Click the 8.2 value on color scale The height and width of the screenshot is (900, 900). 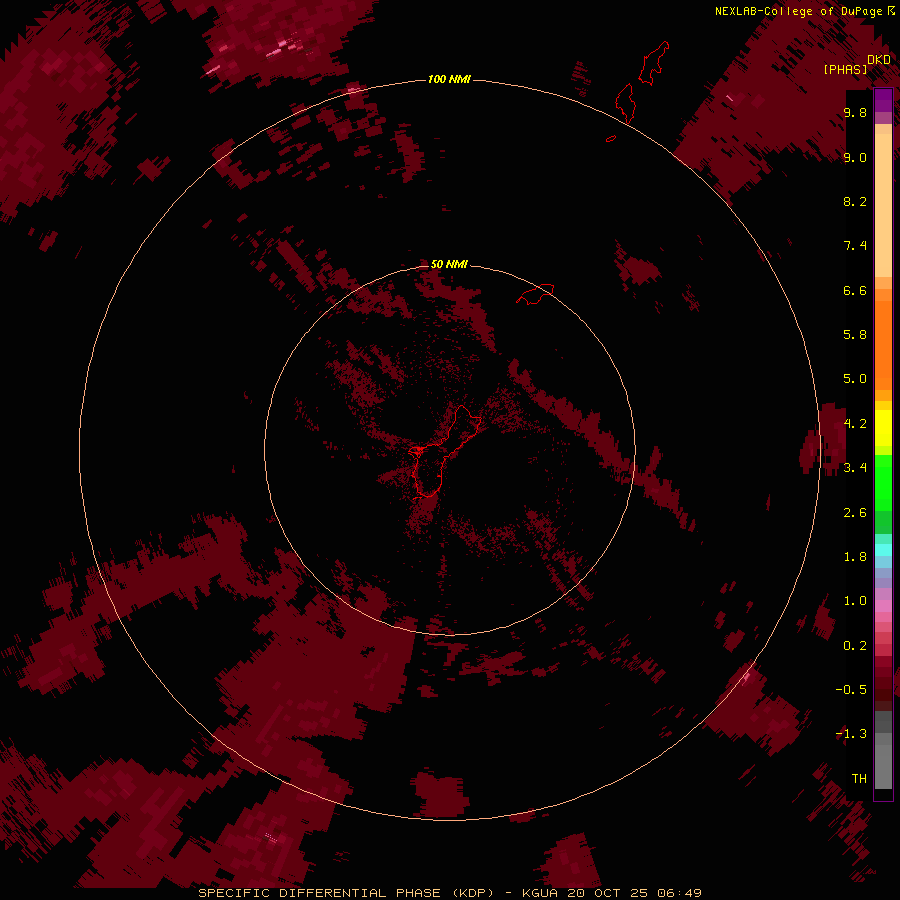point(855,201)
